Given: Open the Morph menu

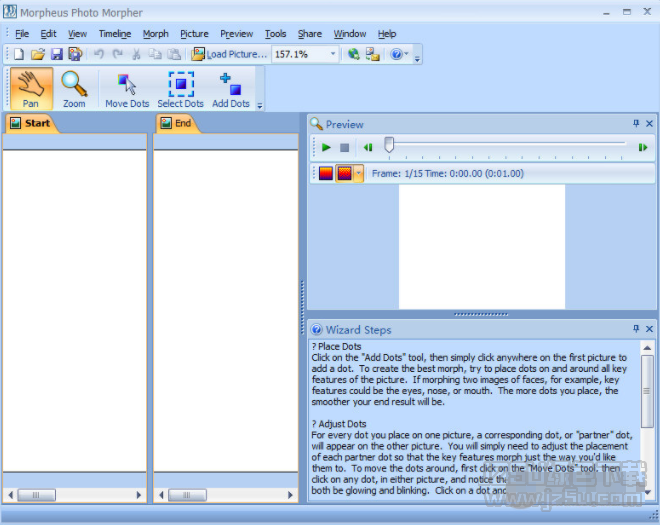Looking at the screenshot, I should (x=155, y=34).
